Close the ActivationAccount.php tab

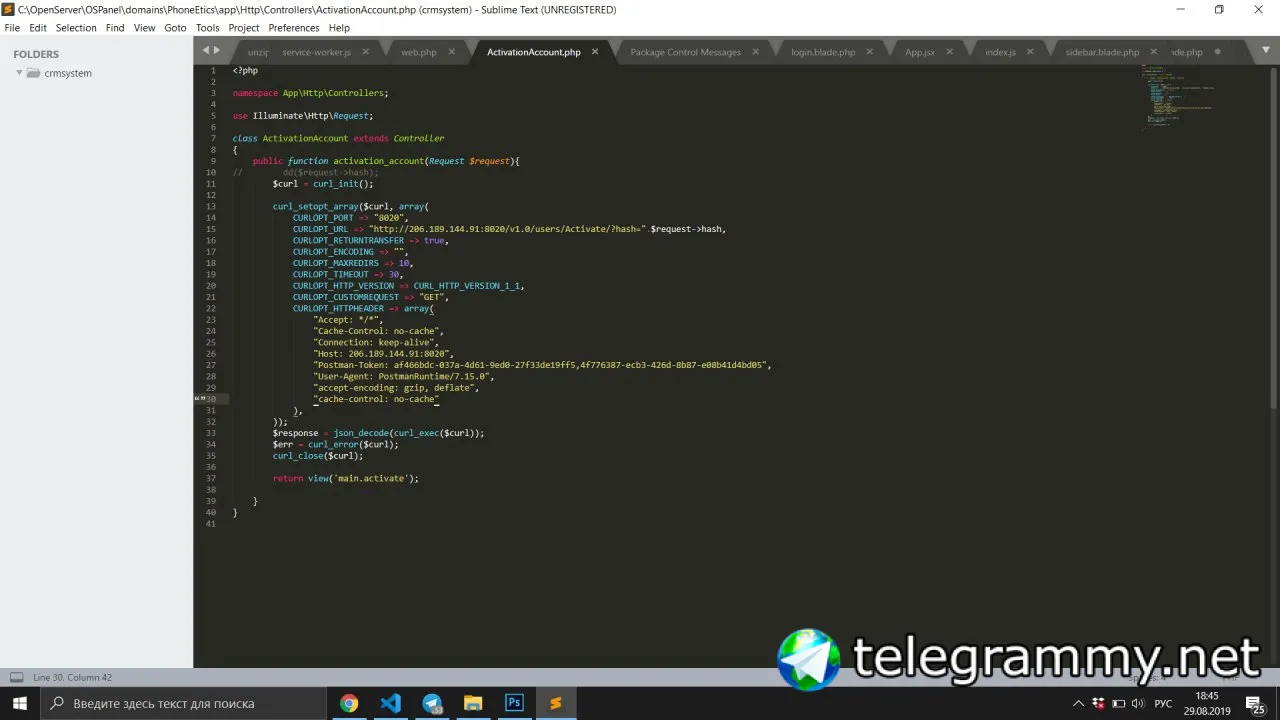(x=595, y=51)
